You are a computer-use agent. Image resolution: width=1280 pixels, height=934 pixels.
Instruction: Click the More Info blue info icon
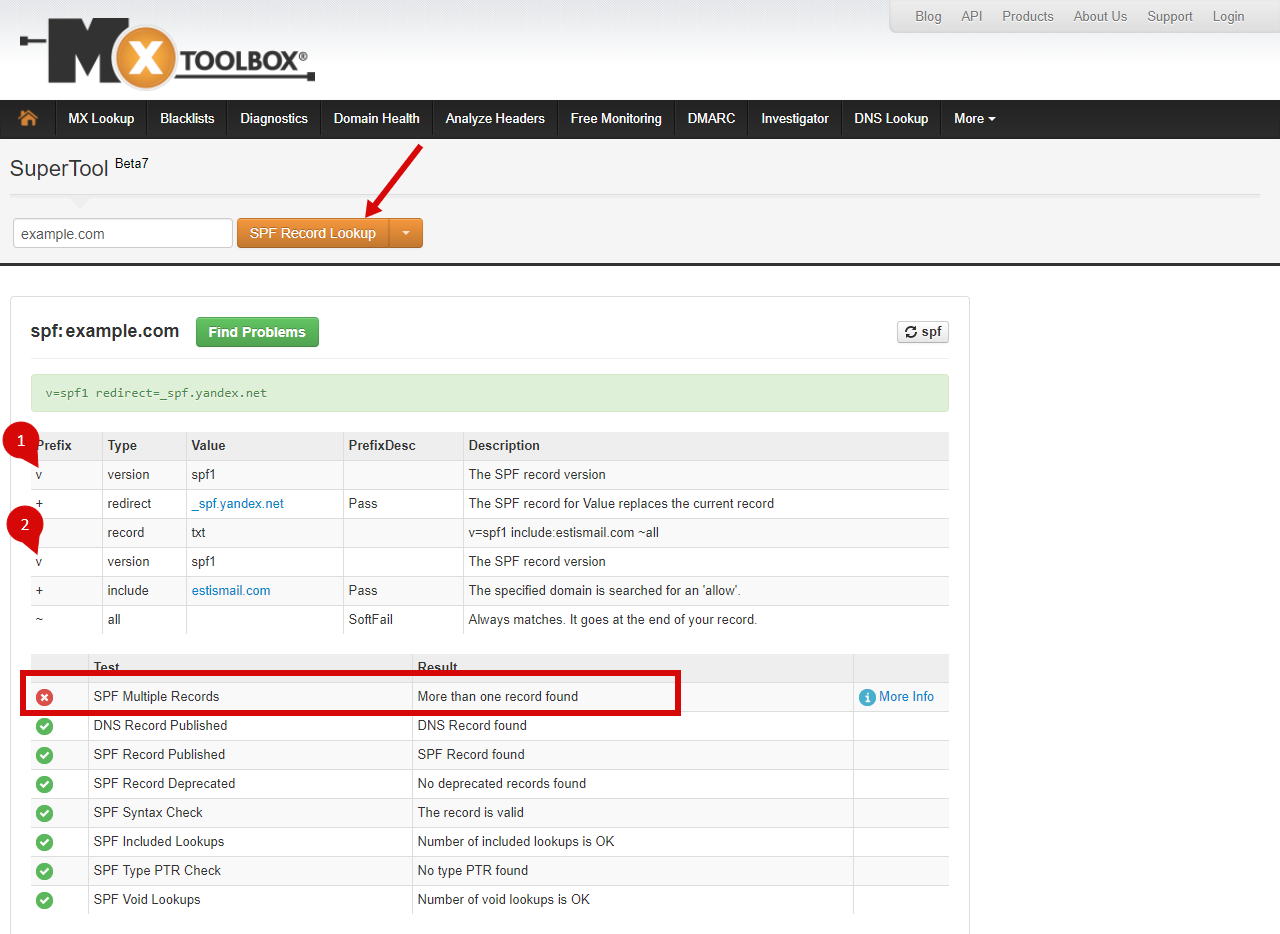click(x=867, y=697)
